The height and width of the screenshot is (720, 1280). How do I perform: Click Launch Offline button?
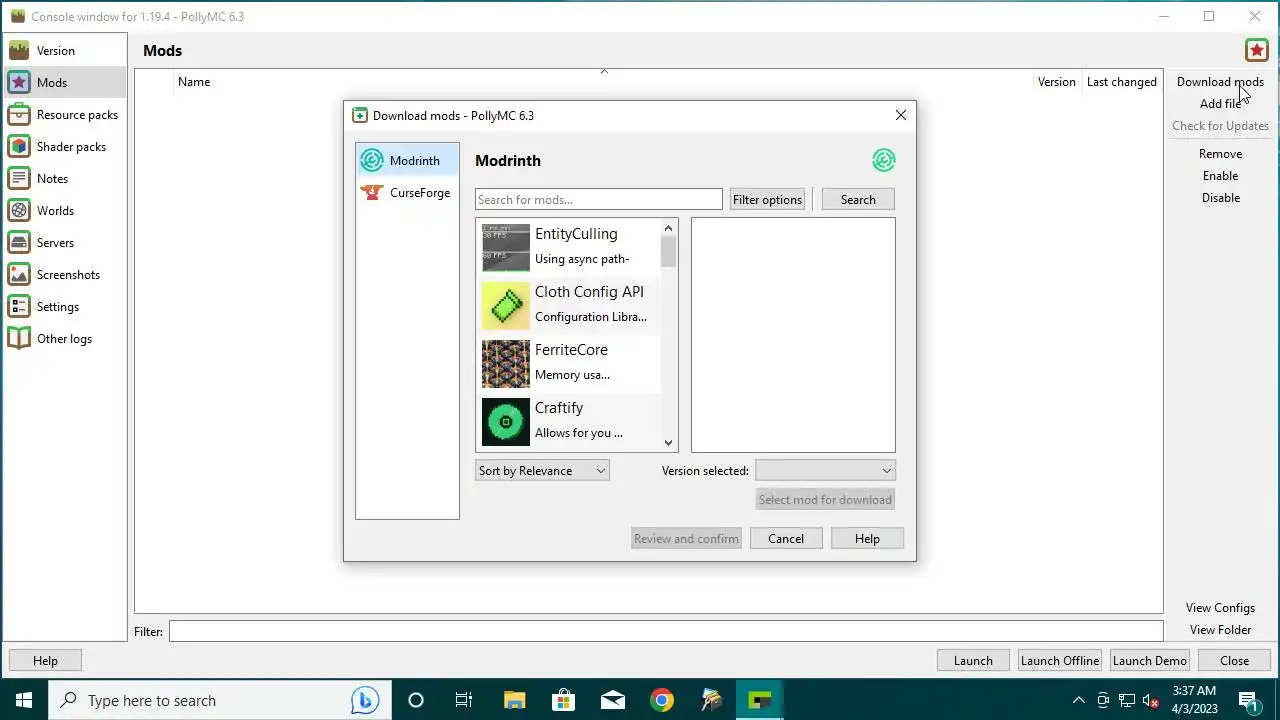point(1060,661)
